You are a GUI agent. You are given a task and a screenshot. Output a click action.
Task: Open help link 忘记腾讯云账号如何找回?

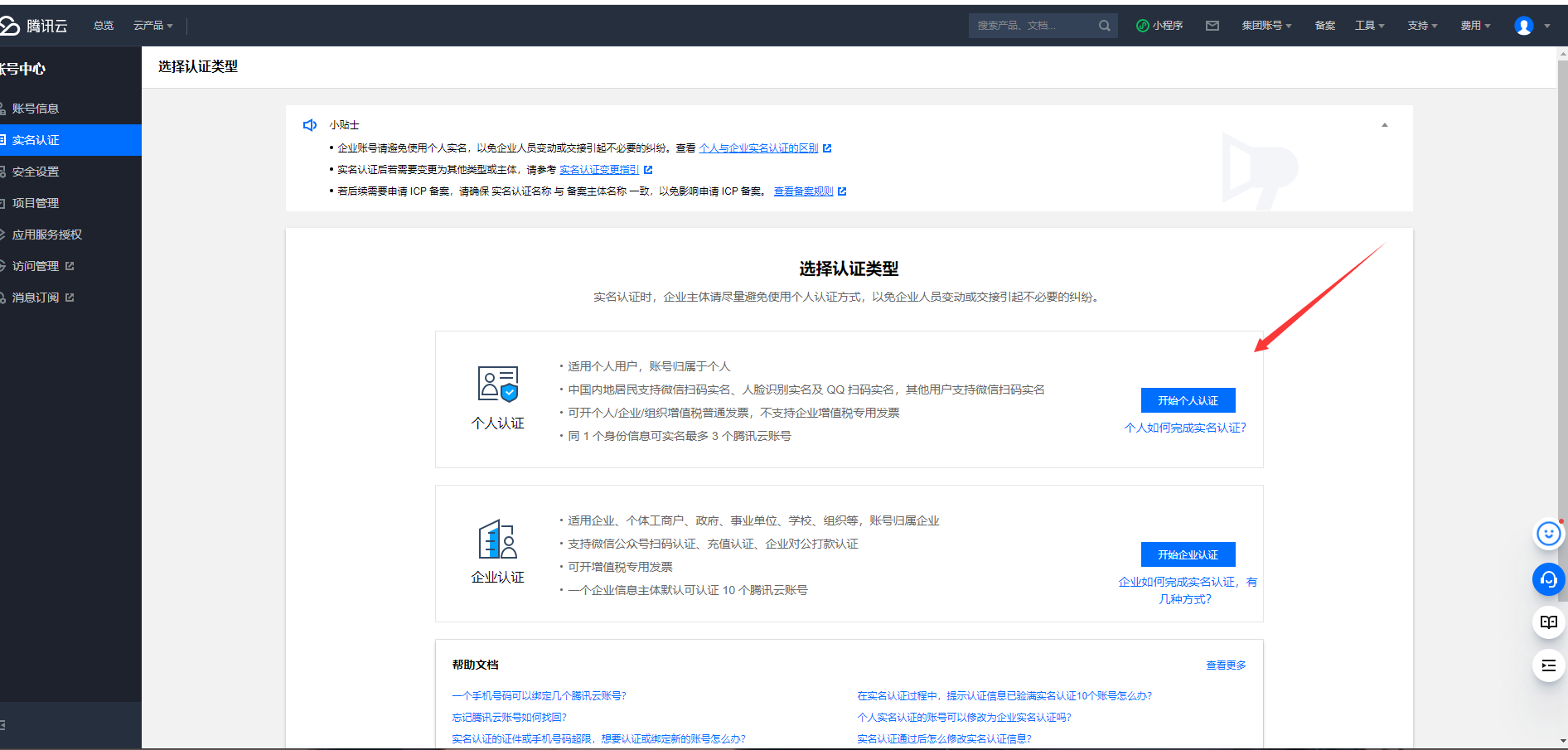(510, 718)
